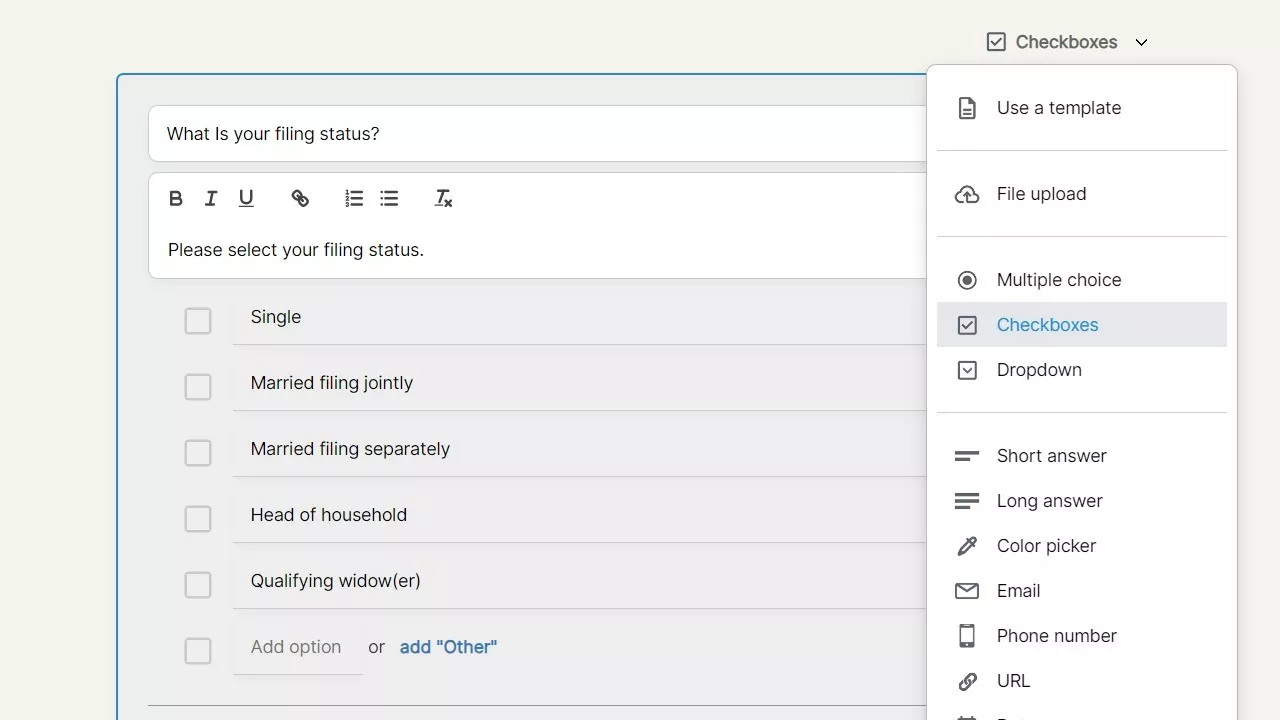Click the File upload cloud icon
Screen dimensions: 1280x720
967,195
